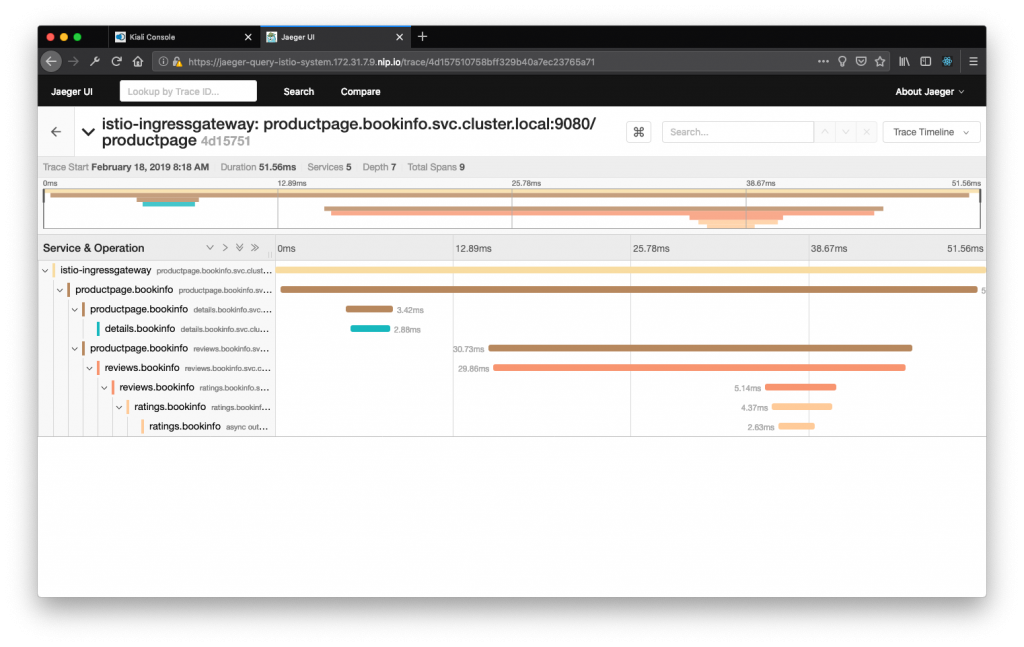
Task: Click trace ID 4d15751 in title
Action: point(225,141)
